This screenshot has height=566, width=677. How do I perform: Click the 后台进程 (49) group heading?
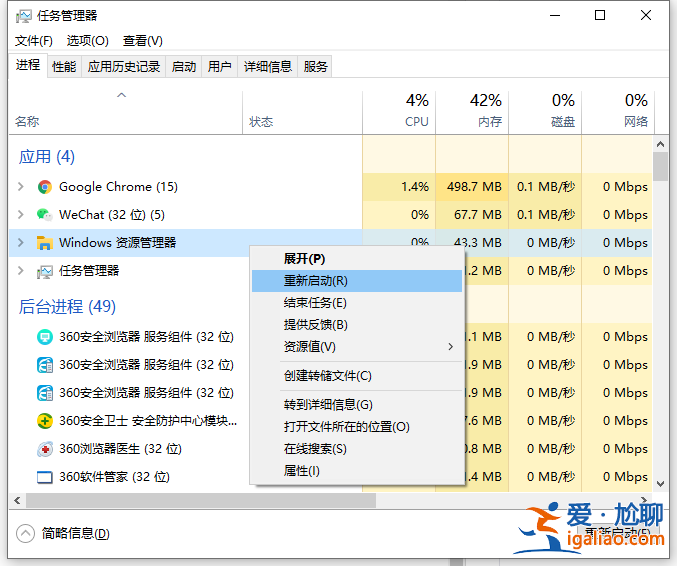tap(67, 307)
